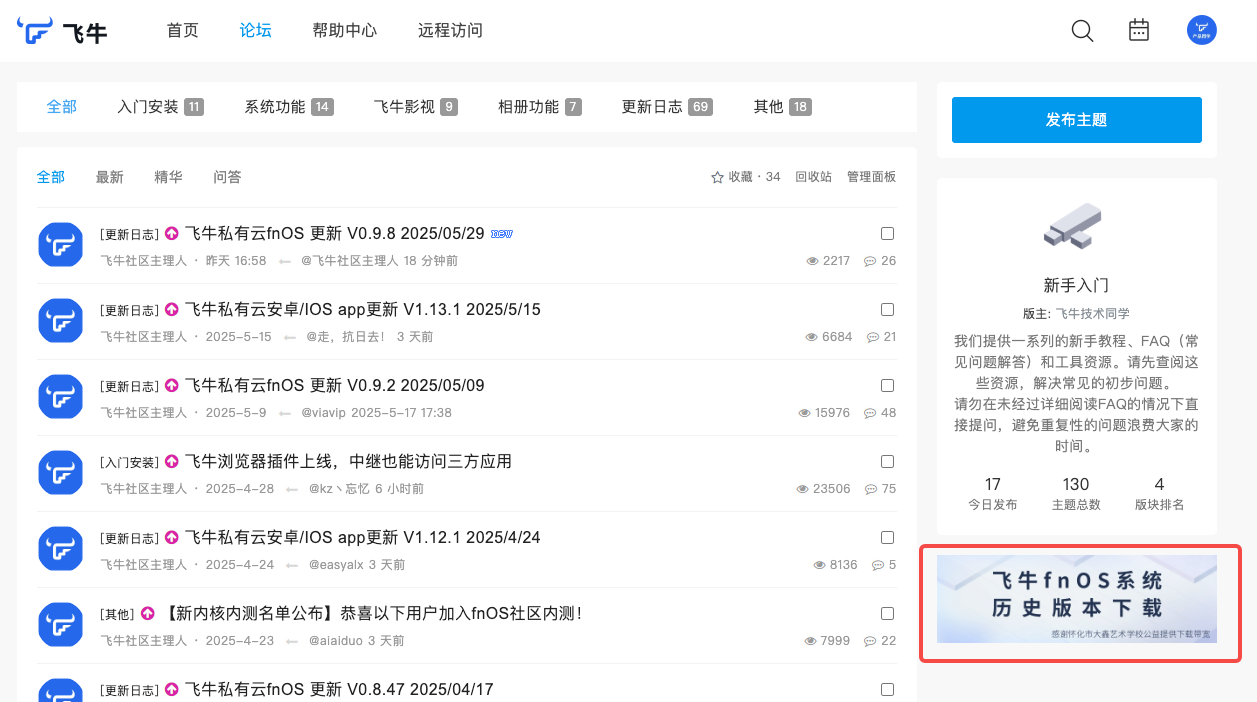The height and width of the screenshot is (702, 1257).
Task: Select the 问答 sort tab
Action: point(227,177)
